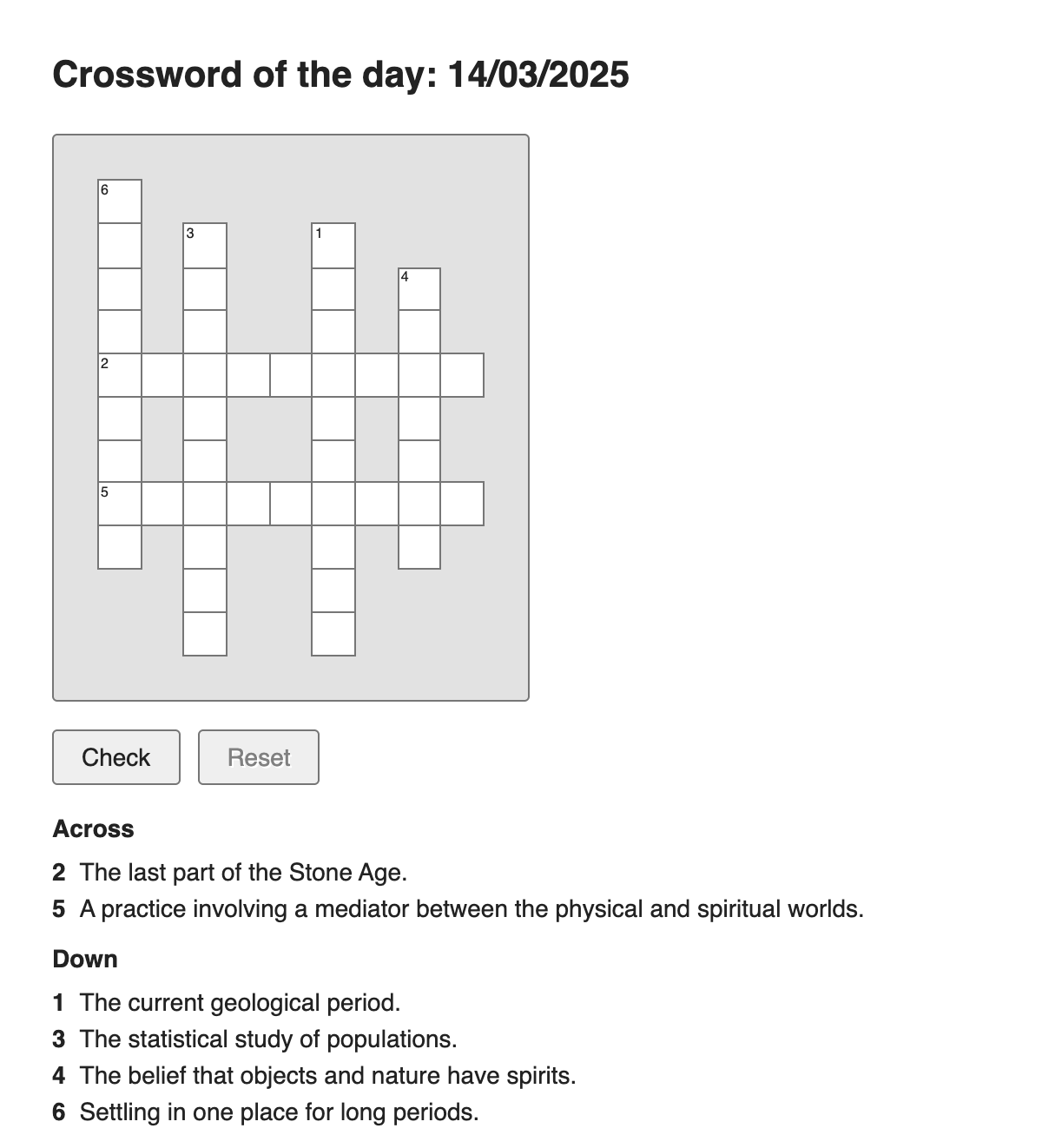Click the clue 'Settling in one place for long periods'
1042x1148 pixels.
[280, 1112]
